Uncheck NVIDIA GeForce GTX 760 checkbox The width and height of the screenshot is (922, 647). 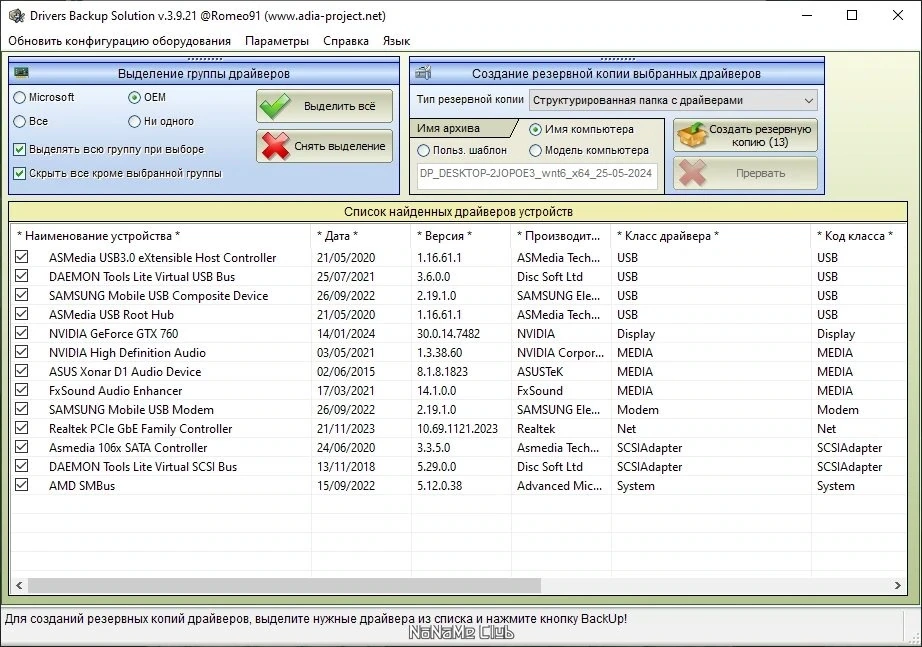[22, 333]
